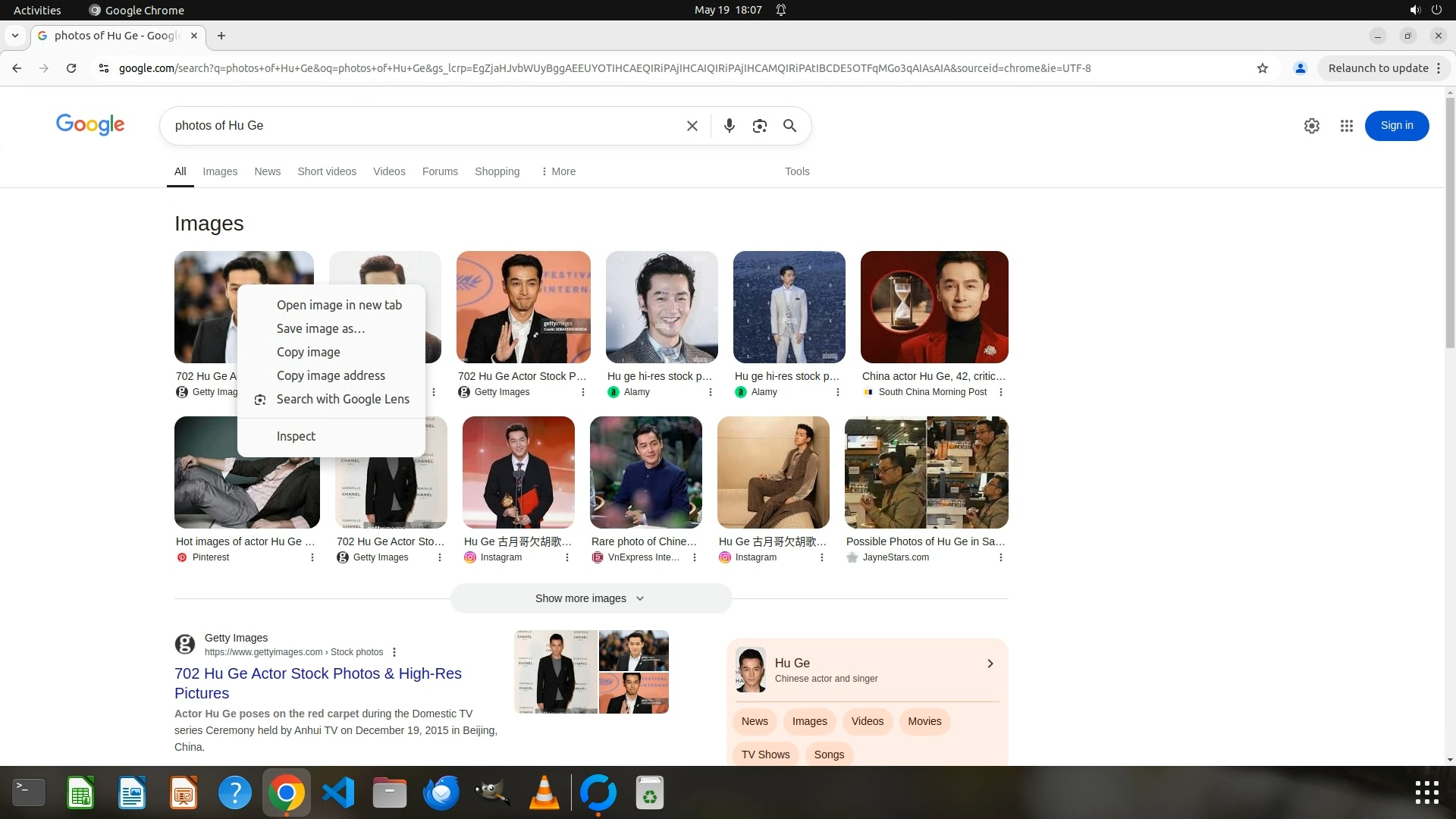Open Search by image camera icon
1456x819 pixels.
[x=759, y=126]
